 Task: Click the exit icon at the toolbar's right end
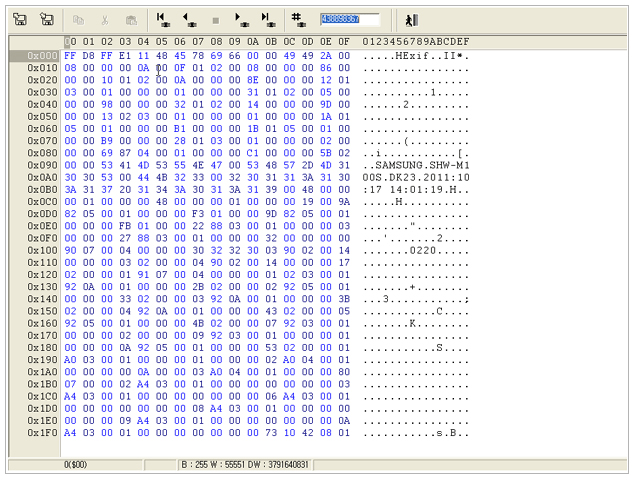[412, 19]
